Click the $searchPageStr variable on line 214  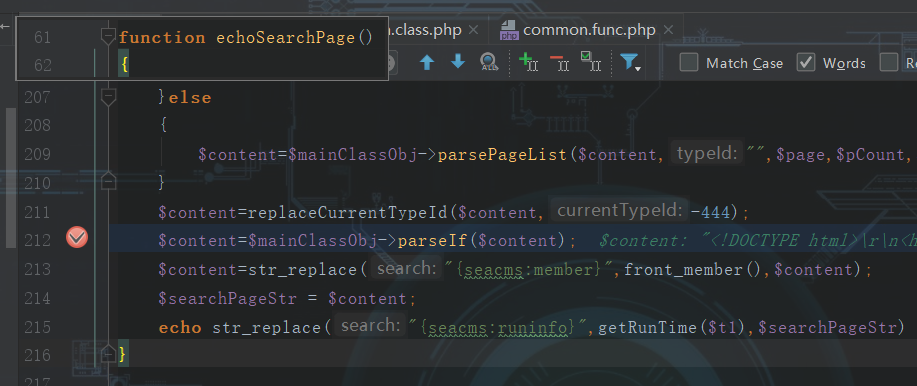click(227, 298)
